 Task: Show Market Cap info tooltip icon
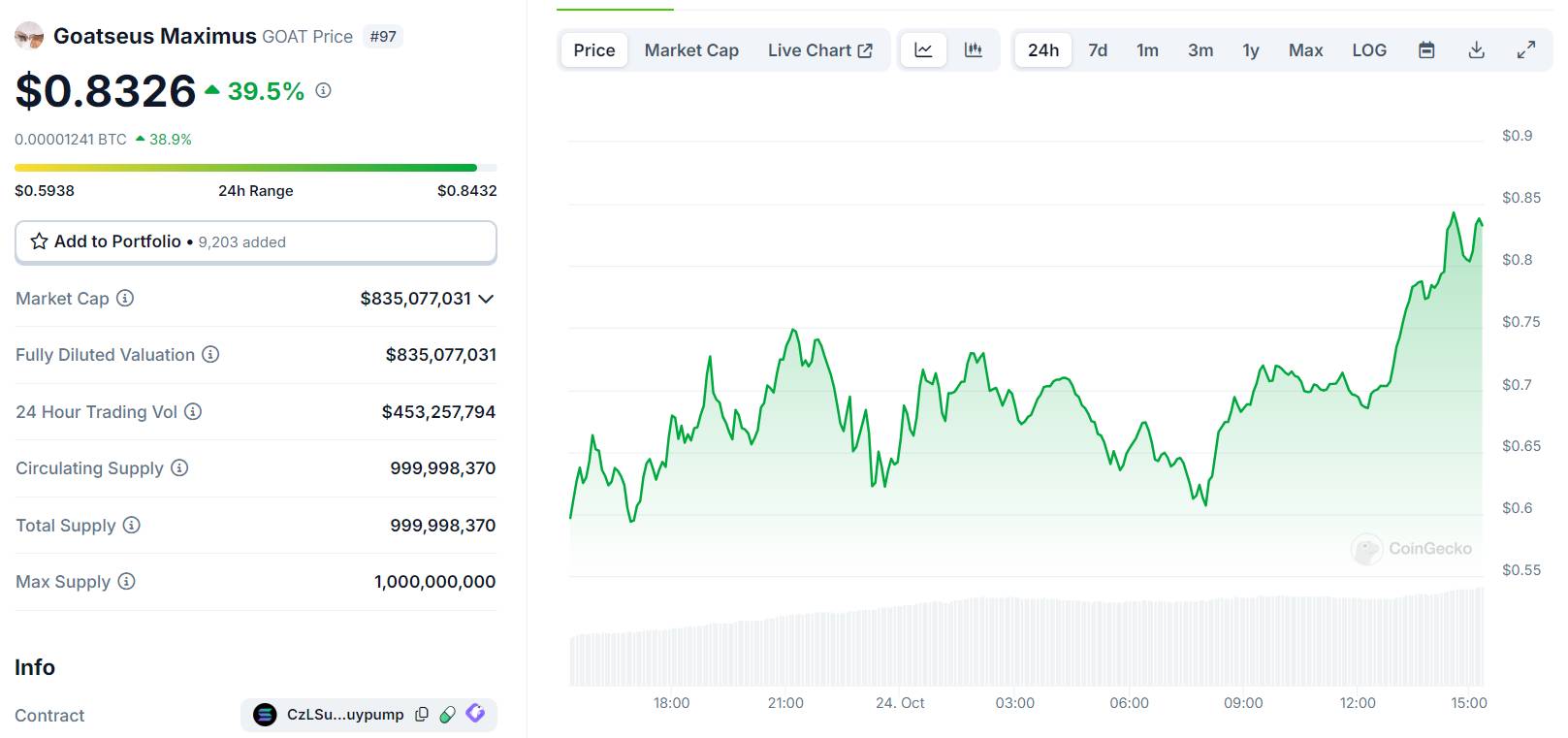click(x=125, y=298)
